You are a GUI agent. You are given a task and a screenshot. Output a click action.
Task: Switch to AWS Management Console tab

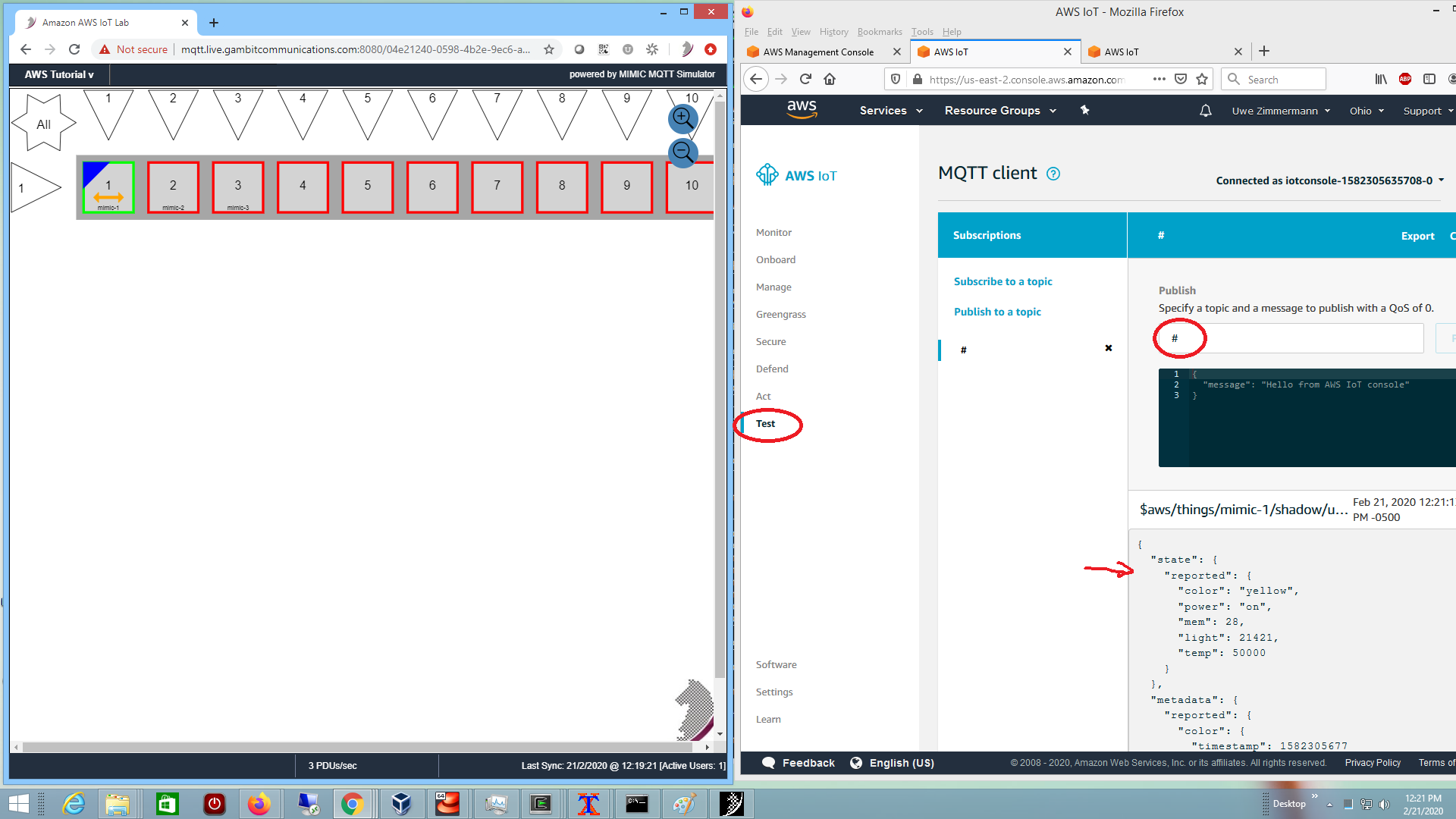pos(818,52)
